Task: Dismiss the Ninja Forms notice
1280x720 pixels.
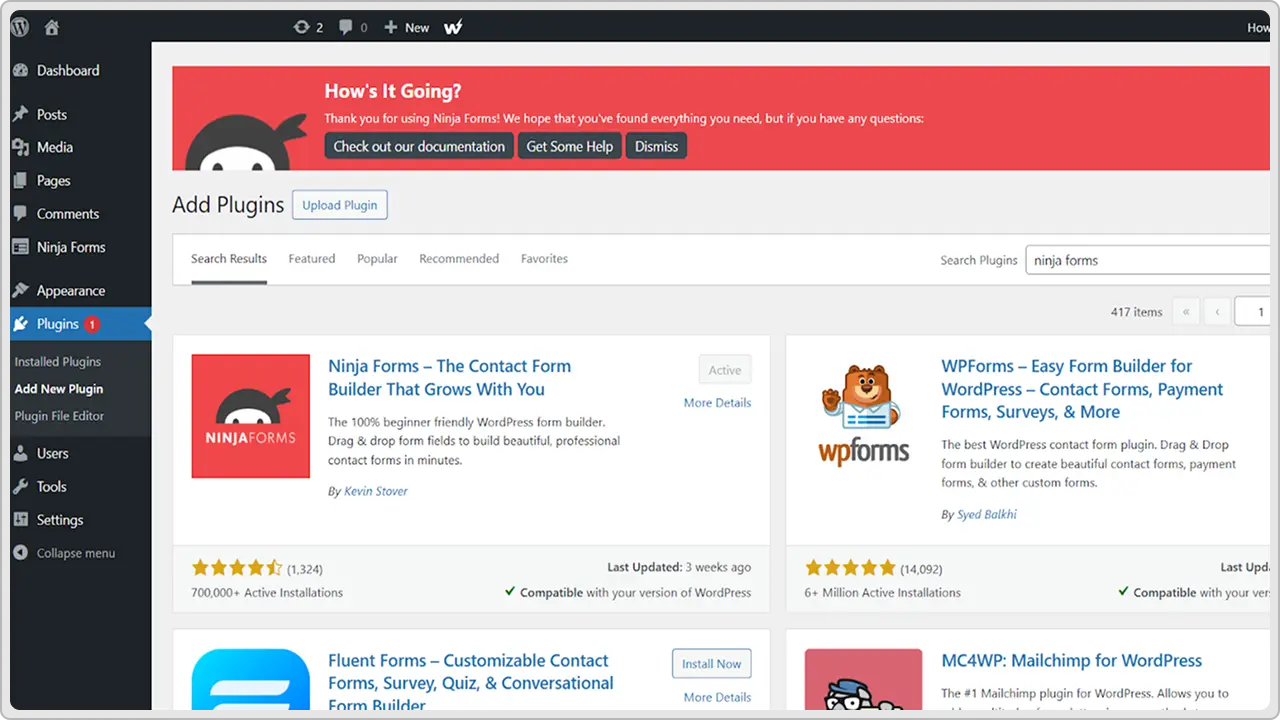Action: point(656,146)
